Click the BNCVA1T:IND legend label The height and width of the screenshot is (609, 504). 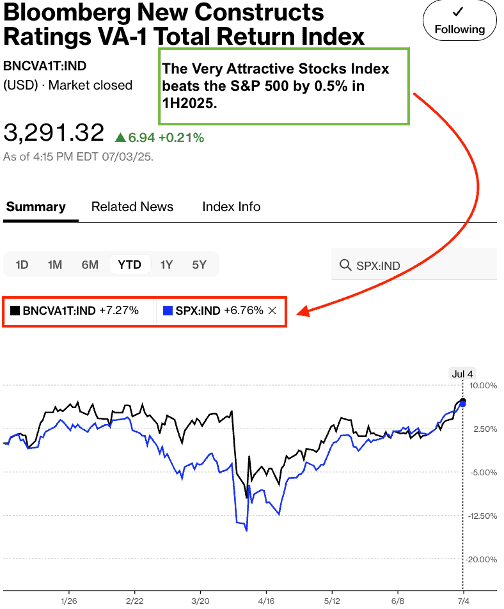(59, 311)
